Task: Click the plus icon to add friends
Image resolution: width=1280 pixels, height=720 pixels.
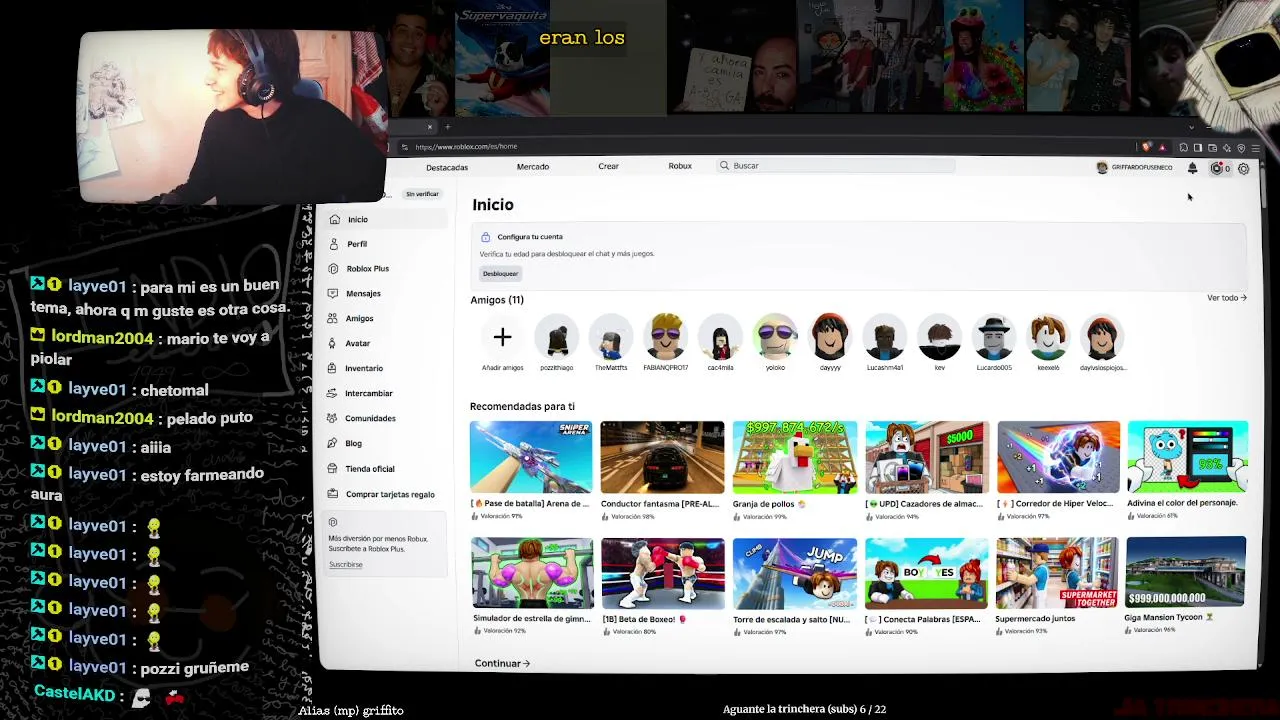Action: click(x=502, y=338)
